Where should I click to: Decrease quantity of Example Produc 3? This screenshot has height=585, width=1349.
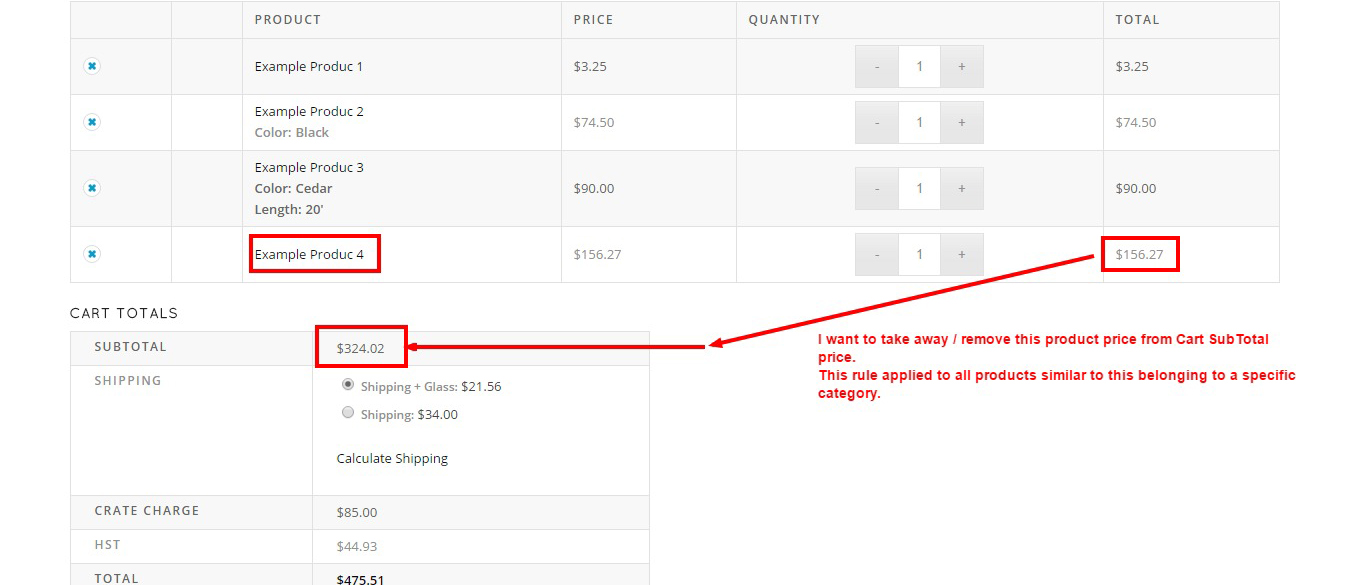(877, 188)
